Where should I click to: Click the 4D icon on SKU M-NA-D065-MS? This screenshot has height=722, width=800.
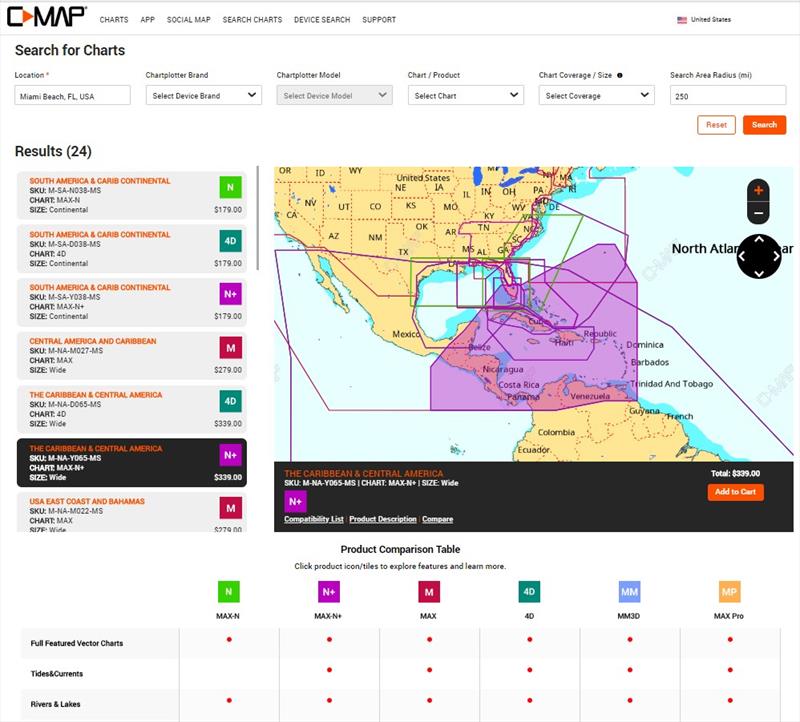pos(230,401)
